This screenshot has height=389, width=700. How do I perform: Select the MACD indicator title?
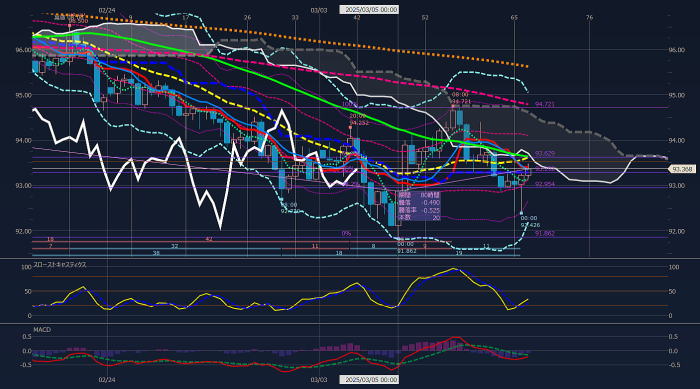(x=42, y=330)
